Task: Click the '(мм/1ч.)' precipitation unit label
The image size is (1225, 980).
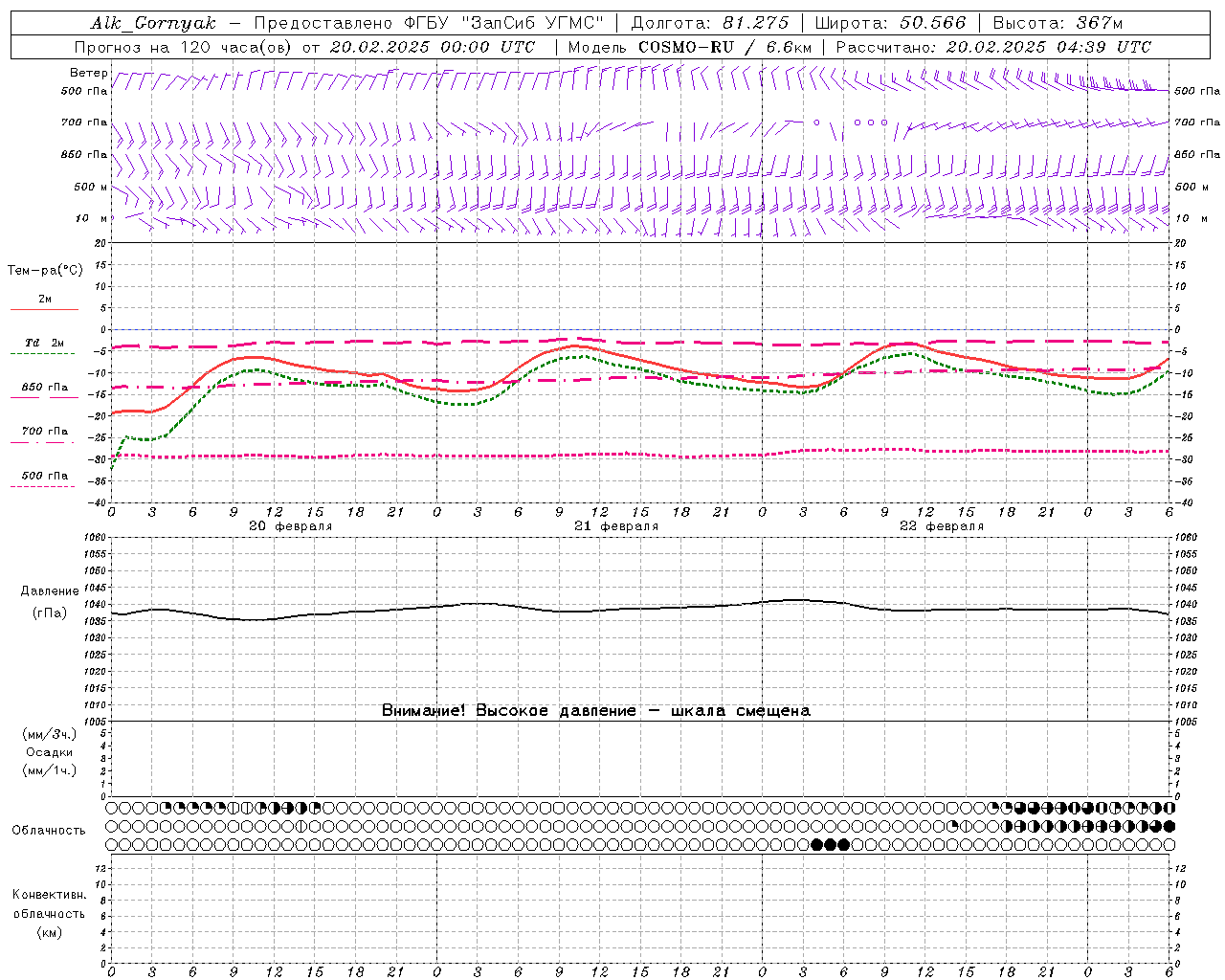Action: tap(50, 770)
